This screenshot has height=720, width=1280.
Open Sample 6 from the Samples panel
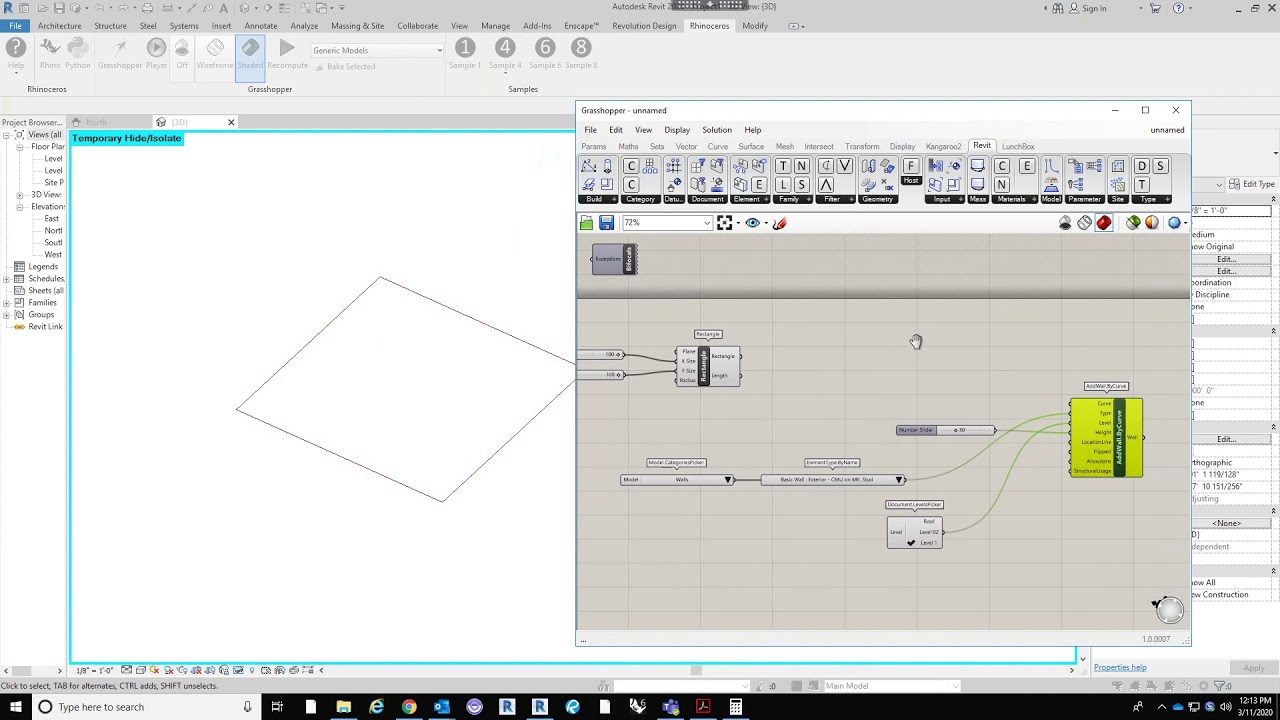click(x=545, y=53)
